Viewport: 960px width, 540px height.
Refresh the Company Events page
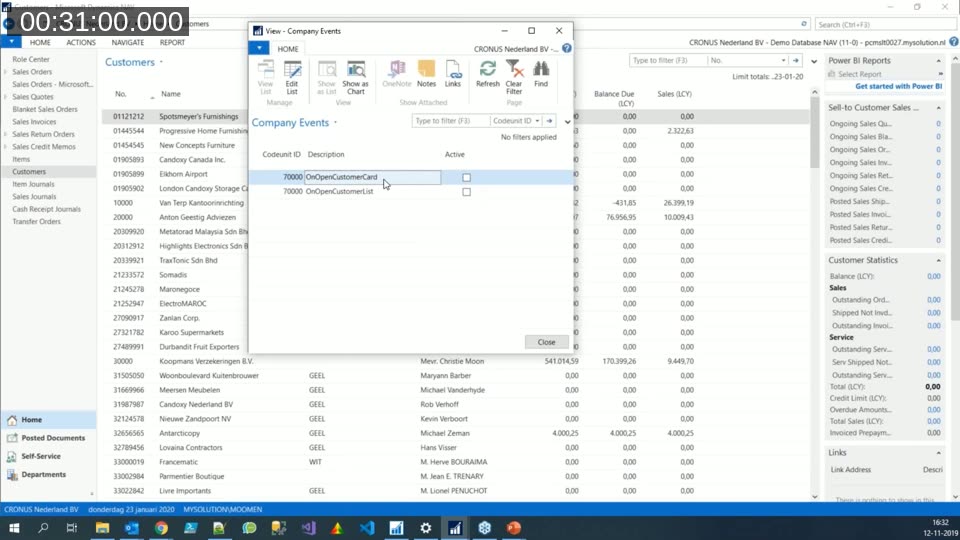(488, 75)
